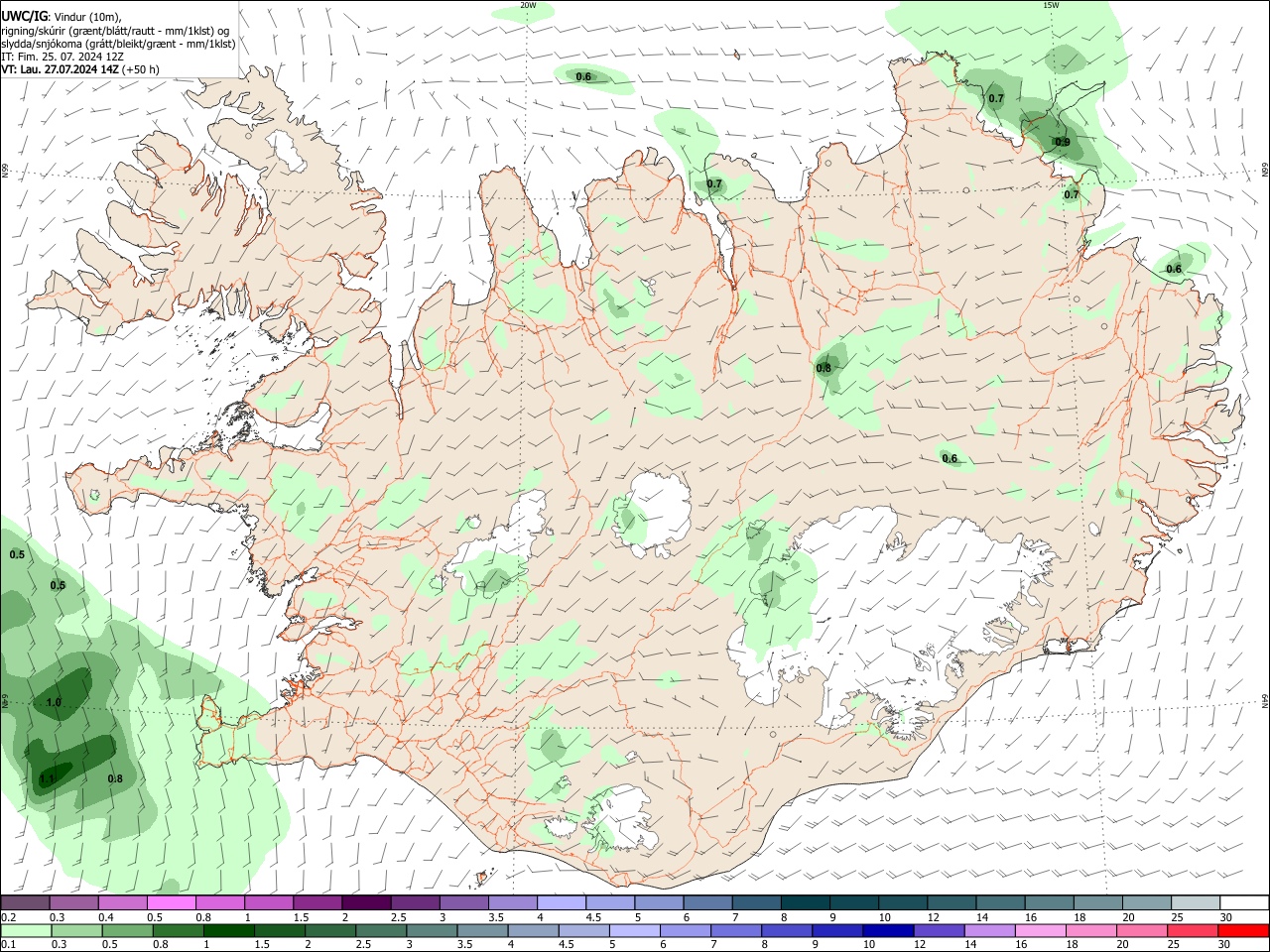Viewport: 1270px width, 952px height.
Task: Click the 0.8 value on the inland dark green patch
Action: [824, 368]
